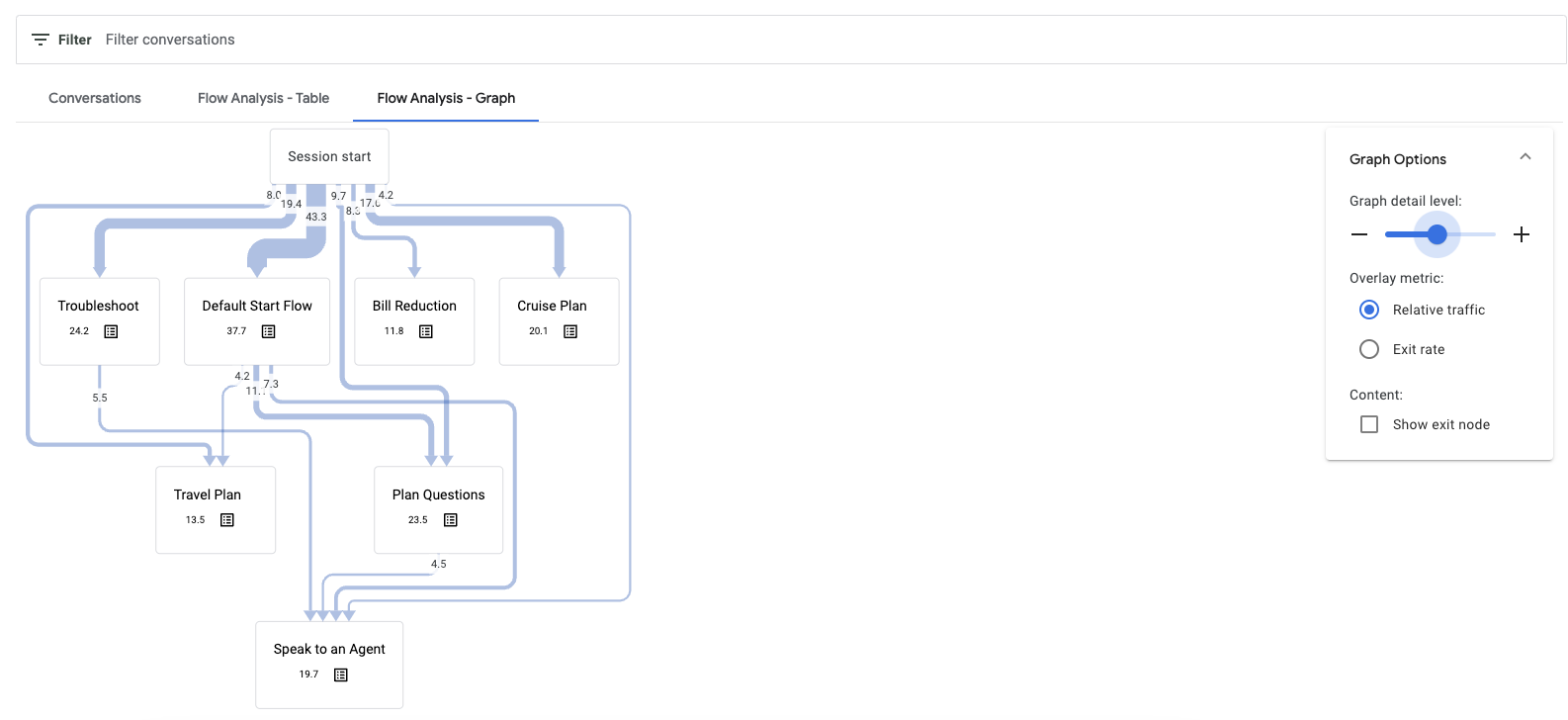
Task: Click the Session start node
Action: [329, 156]
